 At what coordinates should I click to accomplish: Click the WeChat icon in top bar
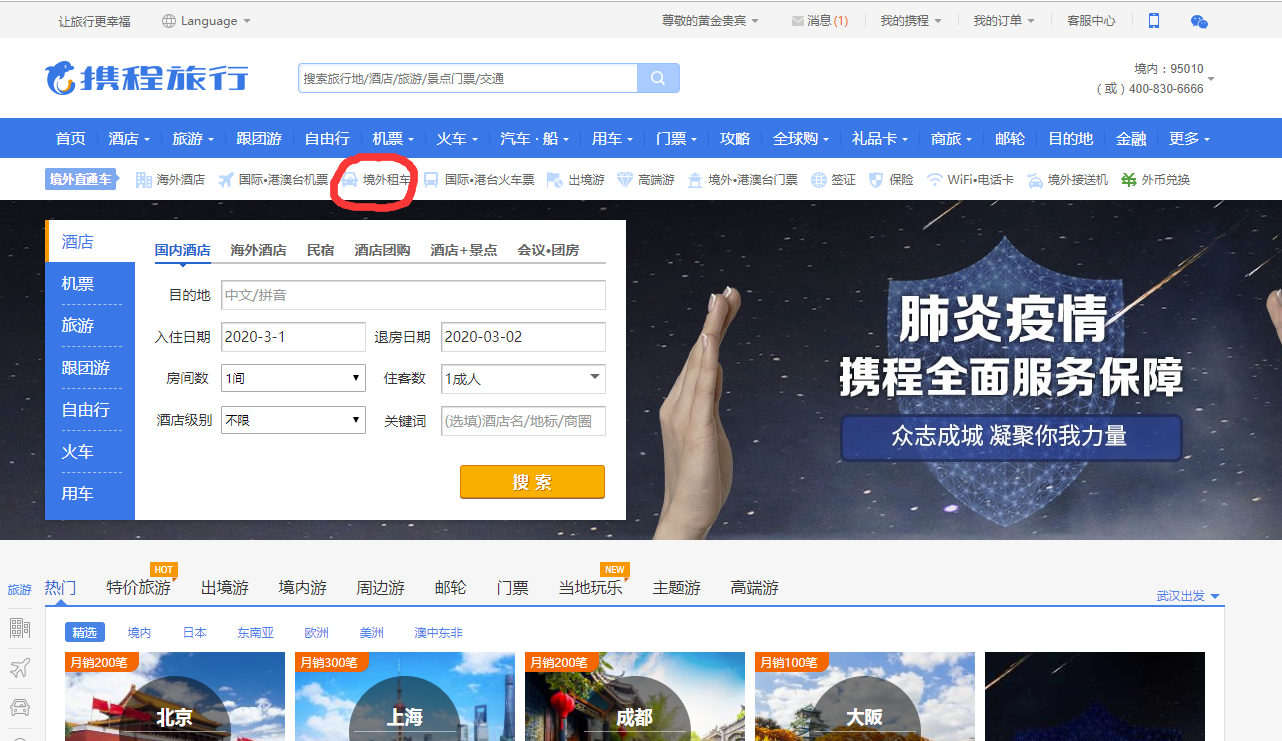pyautogui.click(x=1199, y=20)
